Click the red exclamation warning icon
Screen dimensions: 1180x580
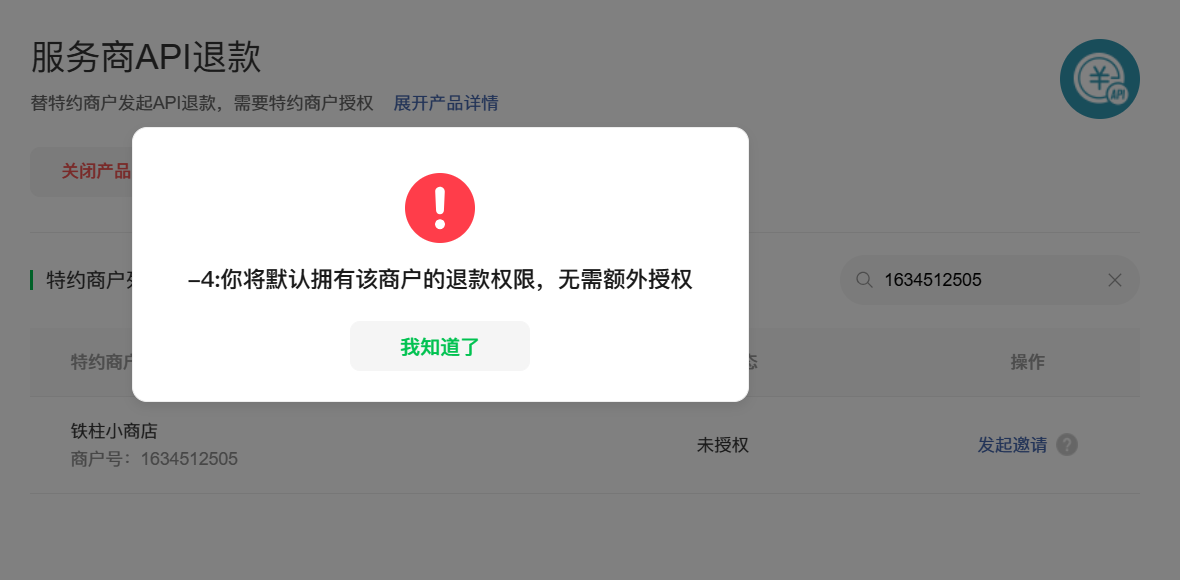point(439,208)
